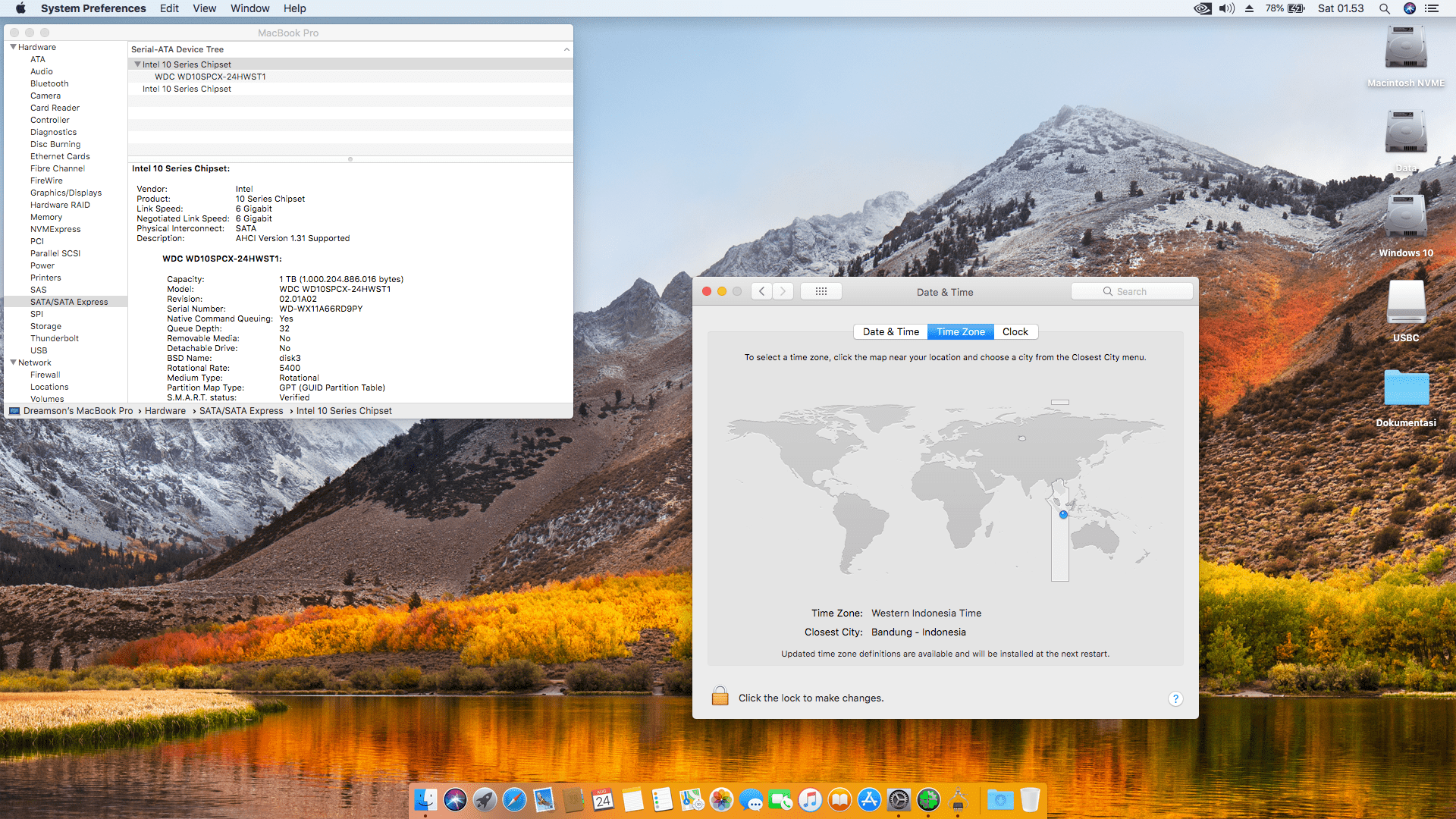
Task: Open Spotlight search in menu bar
Action: 1384,8
